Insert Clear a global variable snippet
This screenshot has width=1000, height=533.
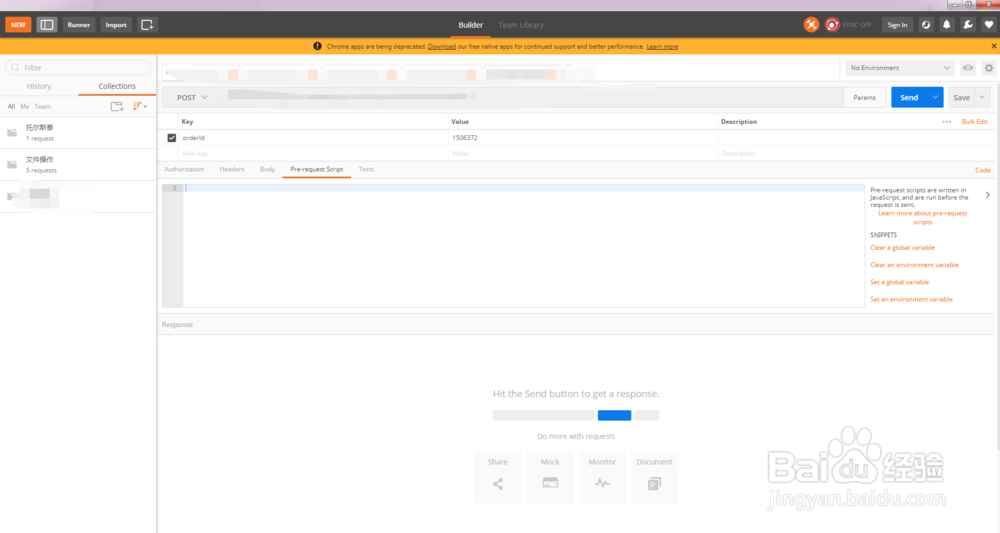(x=902, y=247)
